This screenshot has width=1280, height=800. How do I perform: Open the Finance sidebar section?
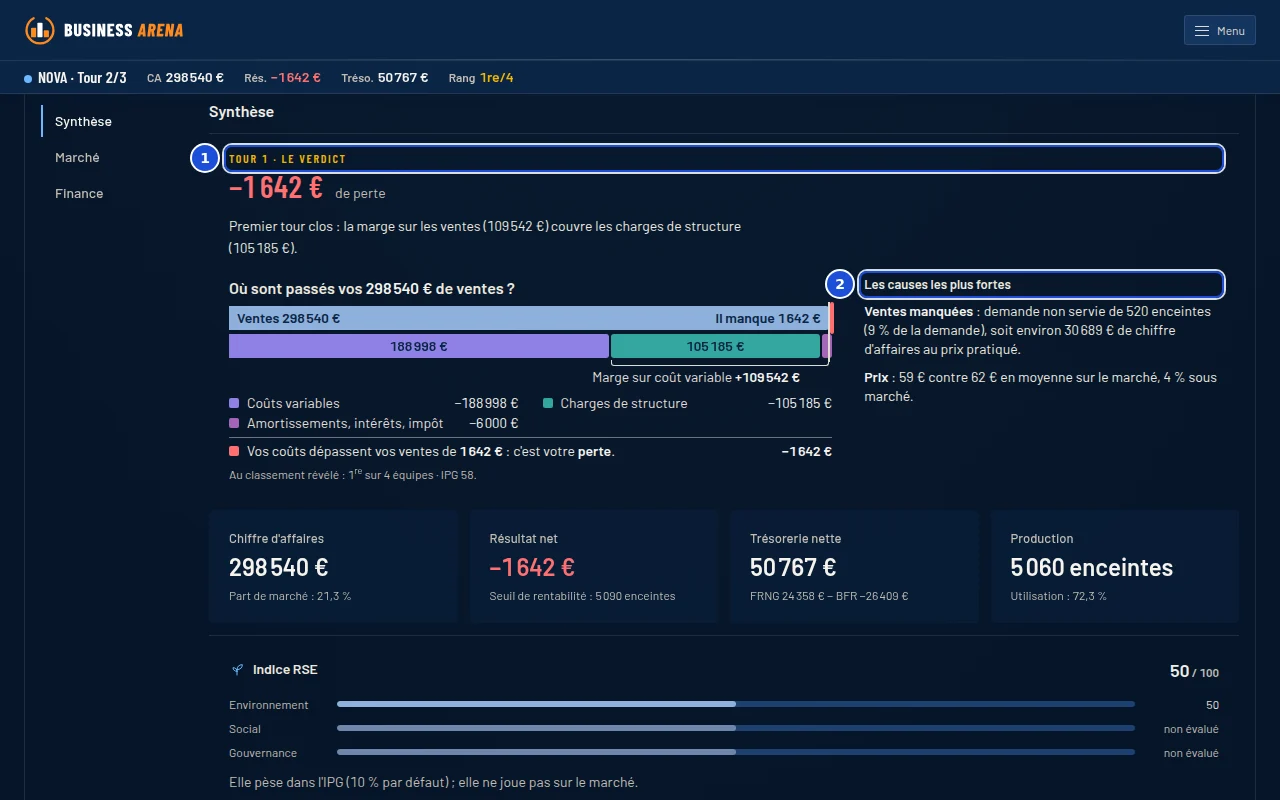pos(79,193)
